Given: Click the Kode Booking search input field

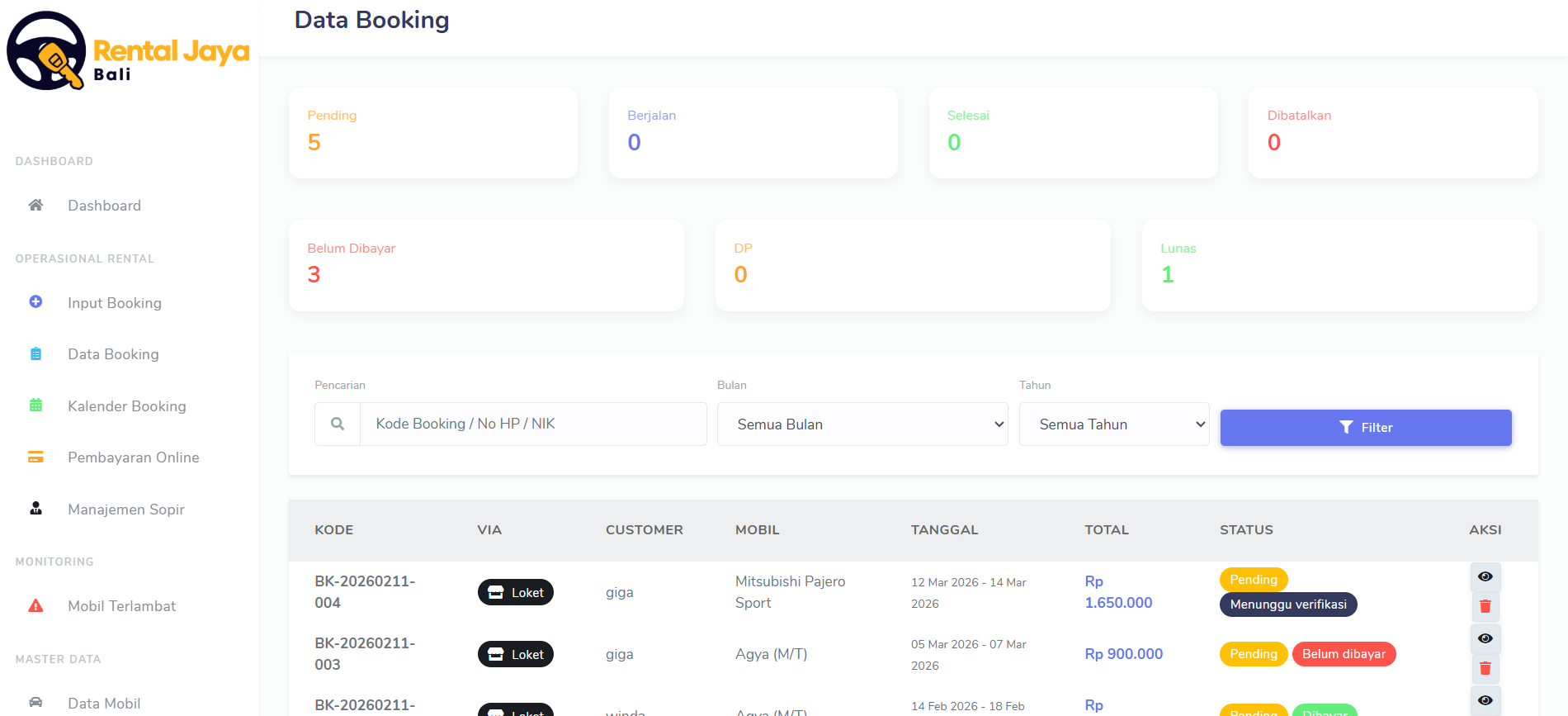Looking at the screenshot, I should [x=532, y=424].
